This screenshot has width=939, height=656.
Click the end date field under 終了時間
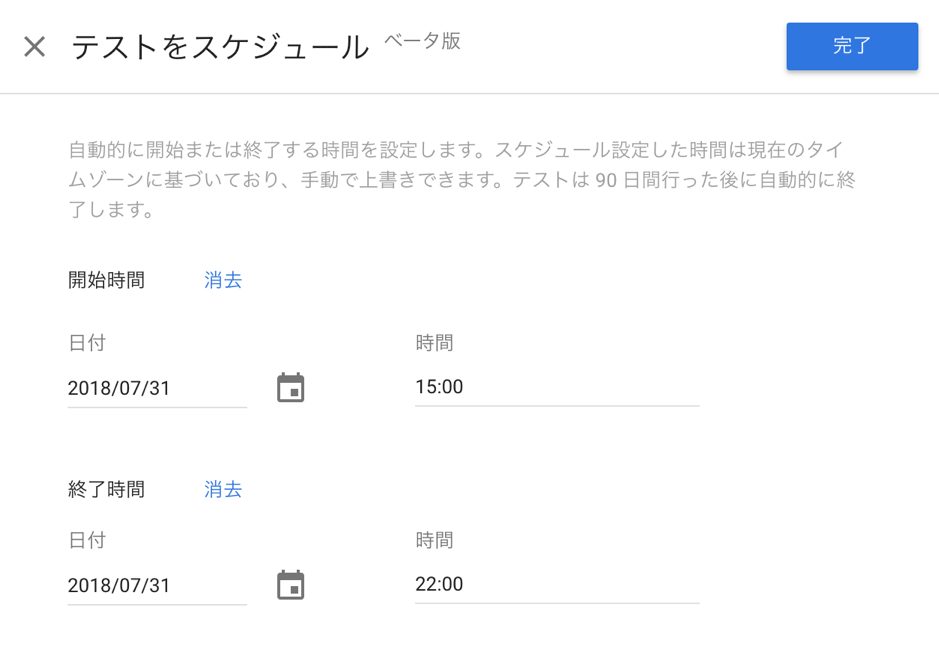(156, 585)
